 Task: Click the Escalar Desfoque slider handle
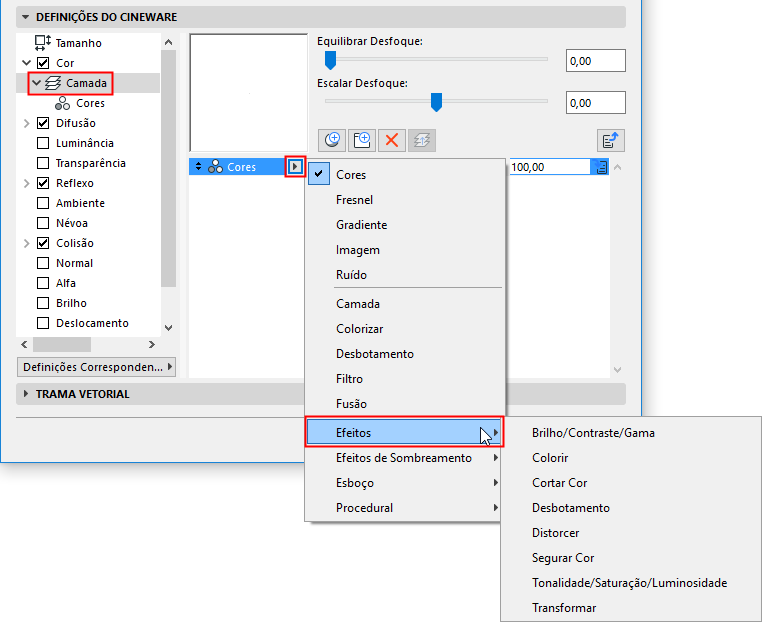tap(436, 102)
